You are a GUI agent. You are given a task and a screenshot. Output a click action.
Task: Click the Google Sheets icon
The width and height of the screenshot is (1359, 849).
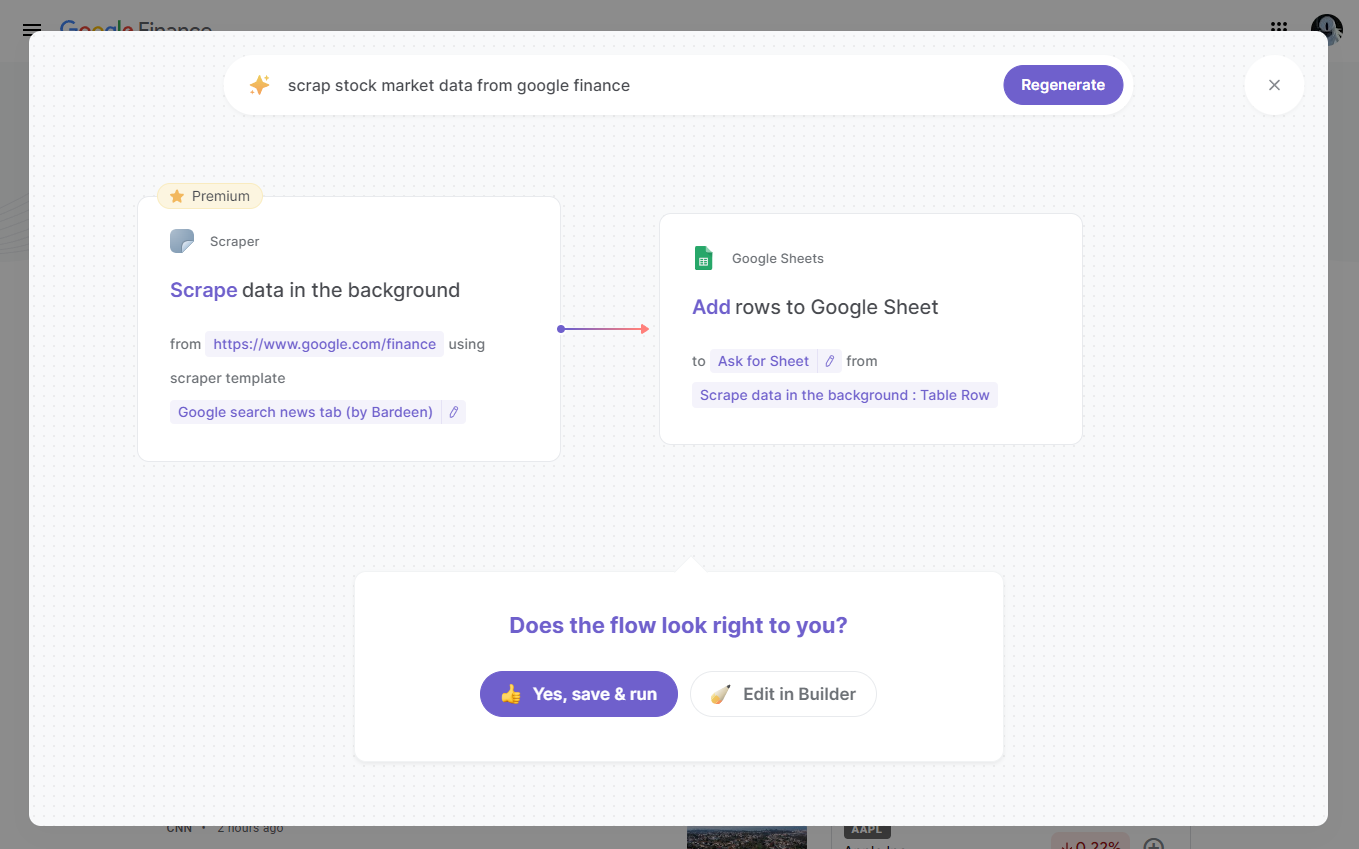(704, 258)
